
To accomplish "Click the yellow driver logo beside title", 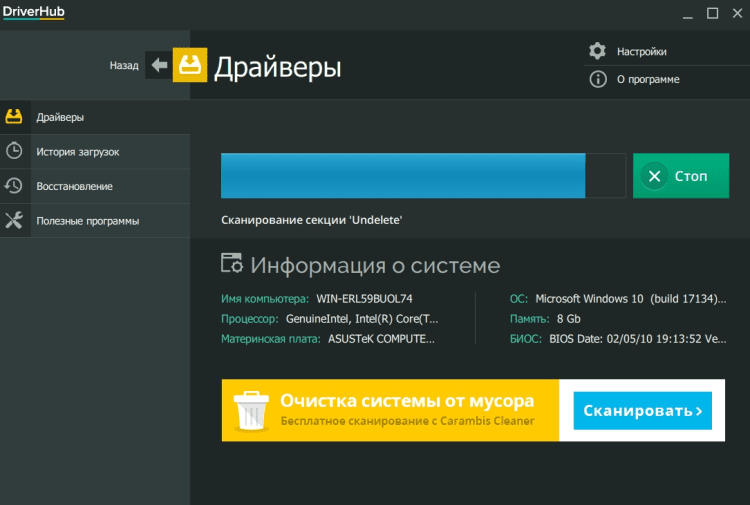I will point(190,65).
